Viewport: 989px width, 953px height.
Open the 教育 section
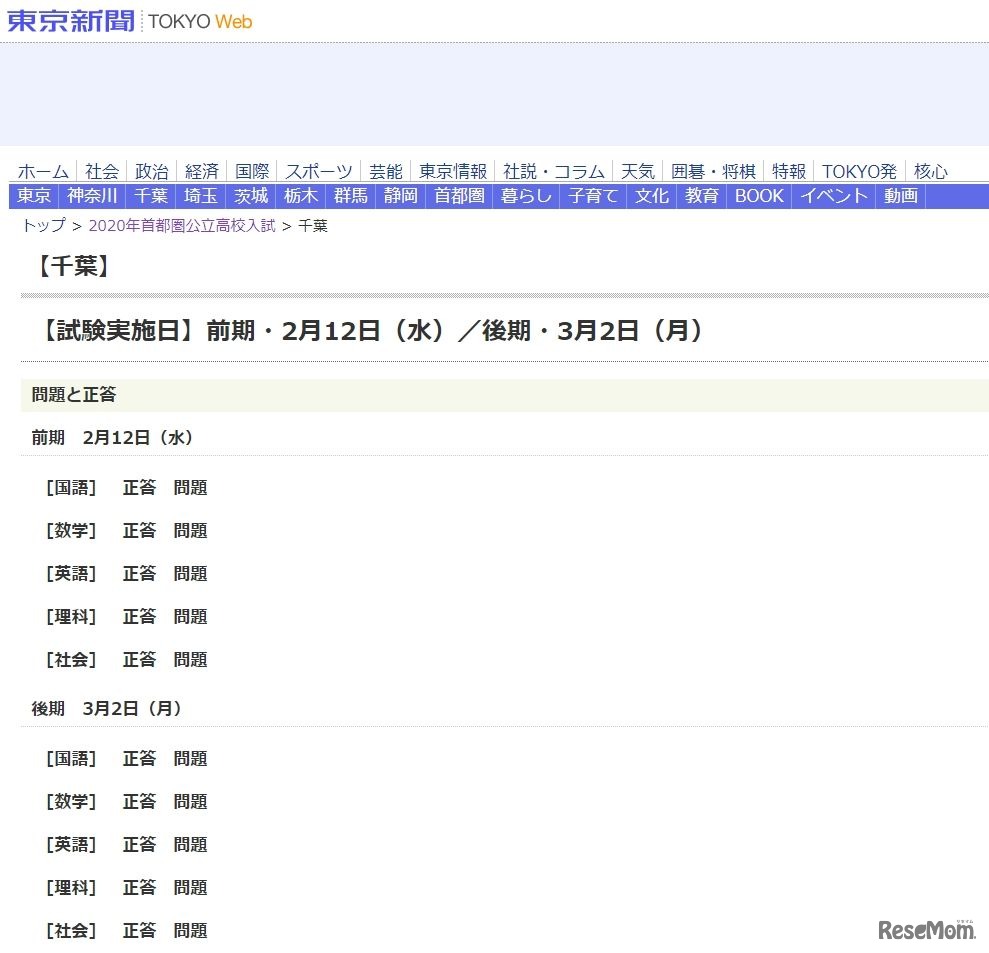coord(700,196)
